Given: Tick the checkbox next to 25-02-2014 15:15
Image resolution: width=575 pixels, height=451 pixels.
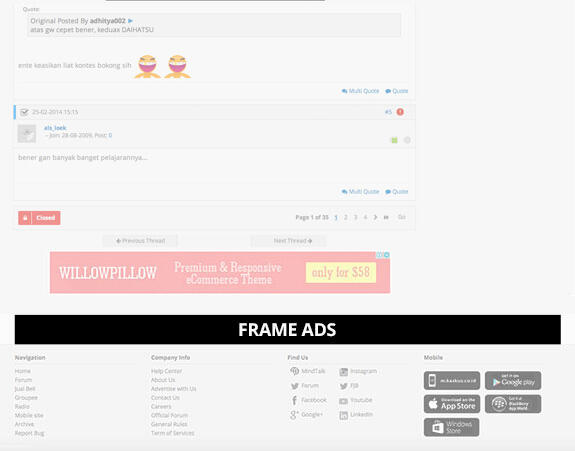Looking at the screenshot, I should [x=24, y=112].
